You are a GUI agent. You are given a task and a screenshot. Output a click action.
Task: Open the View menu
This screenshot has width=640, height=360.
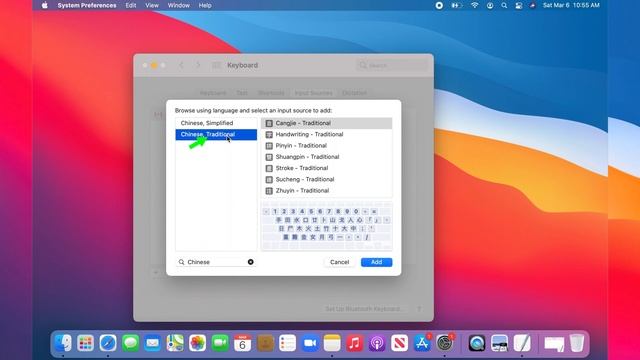click(152, 5)
